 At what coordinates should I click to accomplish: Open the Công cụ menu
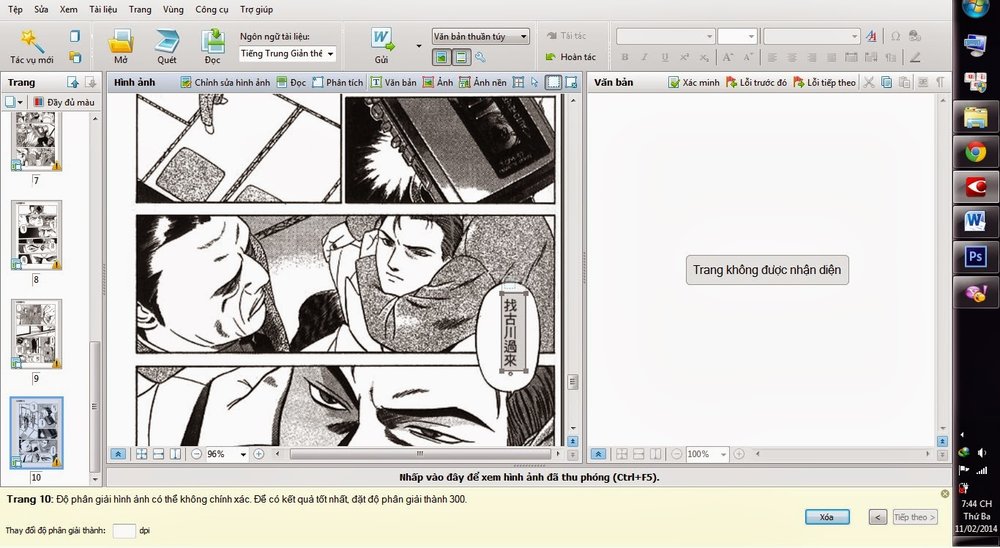(211, 8)
